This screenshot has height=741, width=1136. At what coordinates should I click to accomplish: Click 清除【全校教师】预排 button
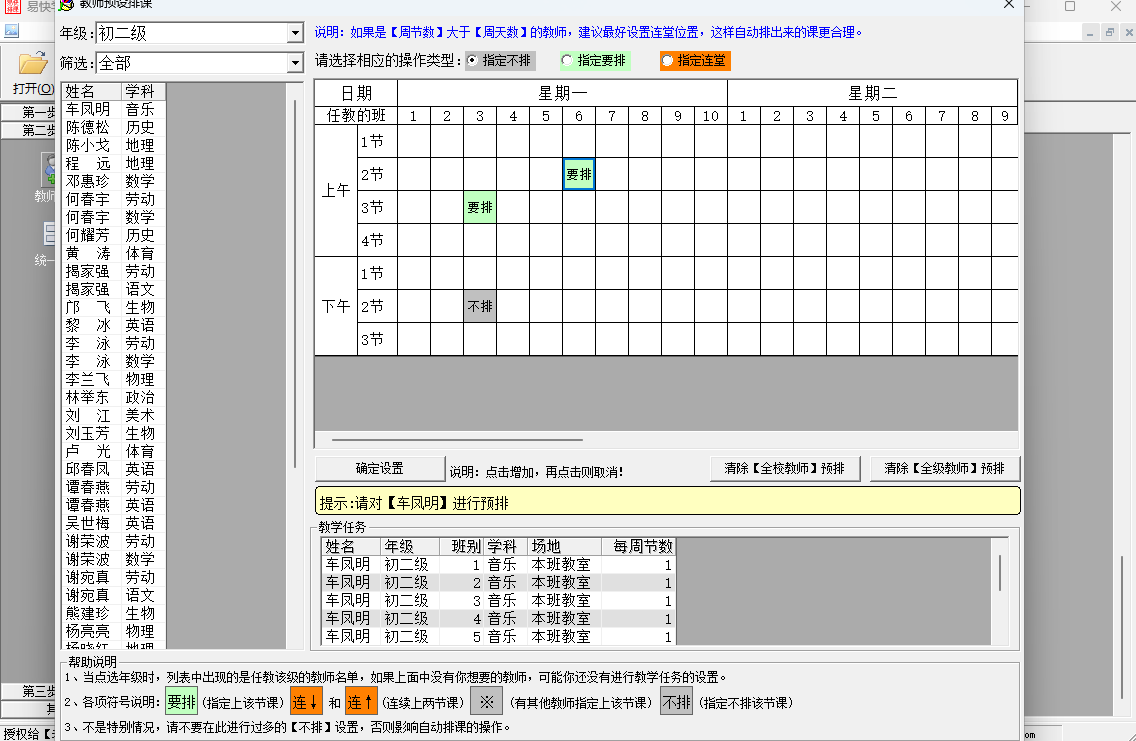[x=785, y=469]
